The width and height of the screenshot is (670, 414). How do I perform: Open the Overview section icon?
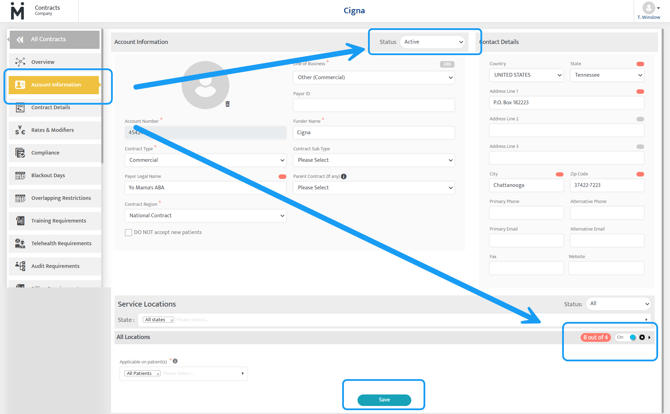point(20,62)
